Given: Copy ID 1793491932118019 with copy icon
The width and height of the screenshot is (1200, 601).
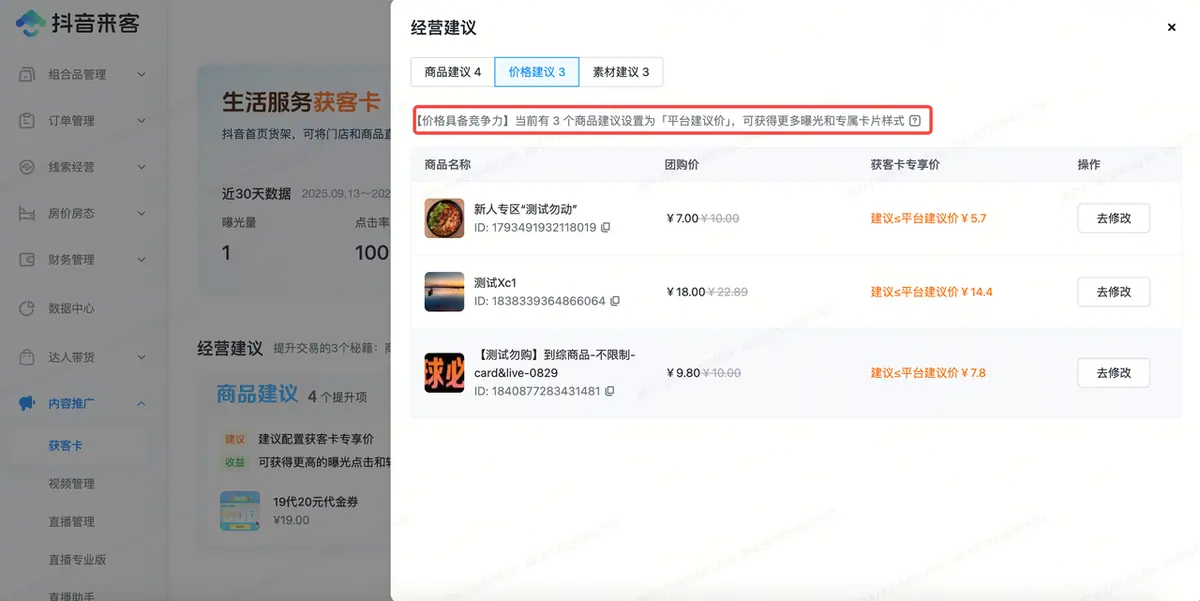Looking at the screenshot, I should 605,227.
